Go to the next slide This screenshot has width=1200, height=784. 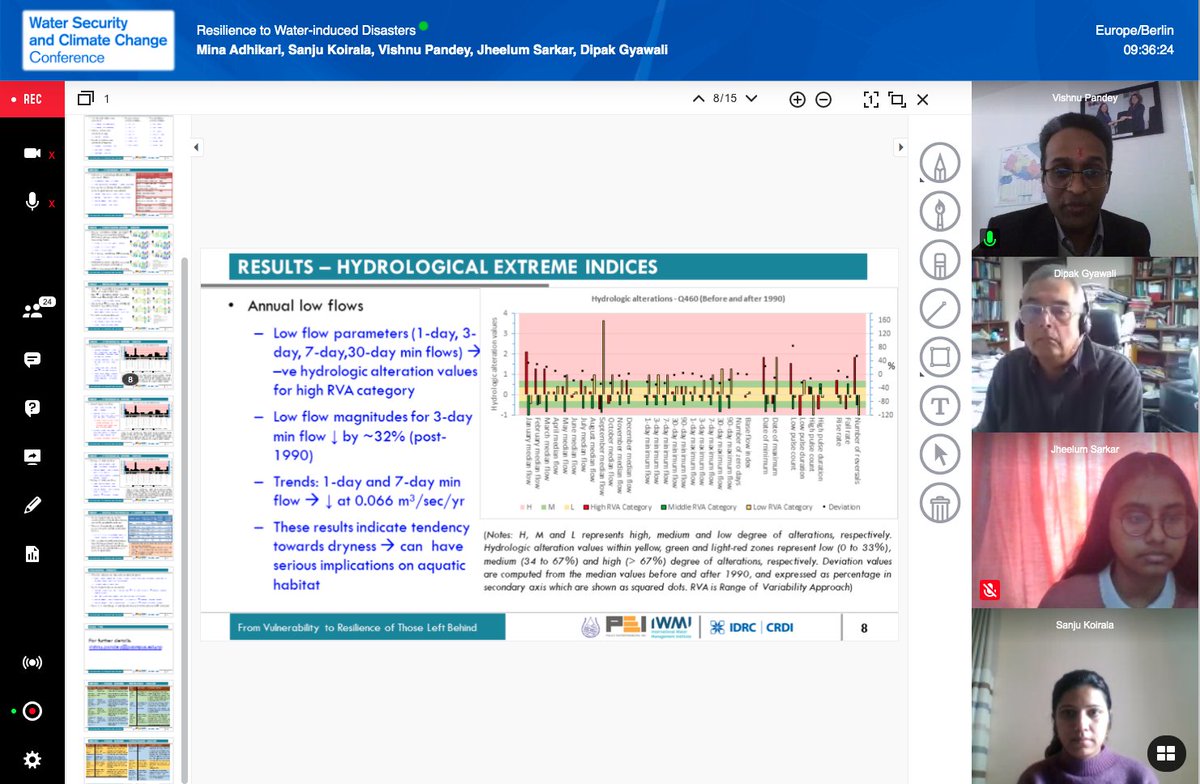tap(751, 99)
